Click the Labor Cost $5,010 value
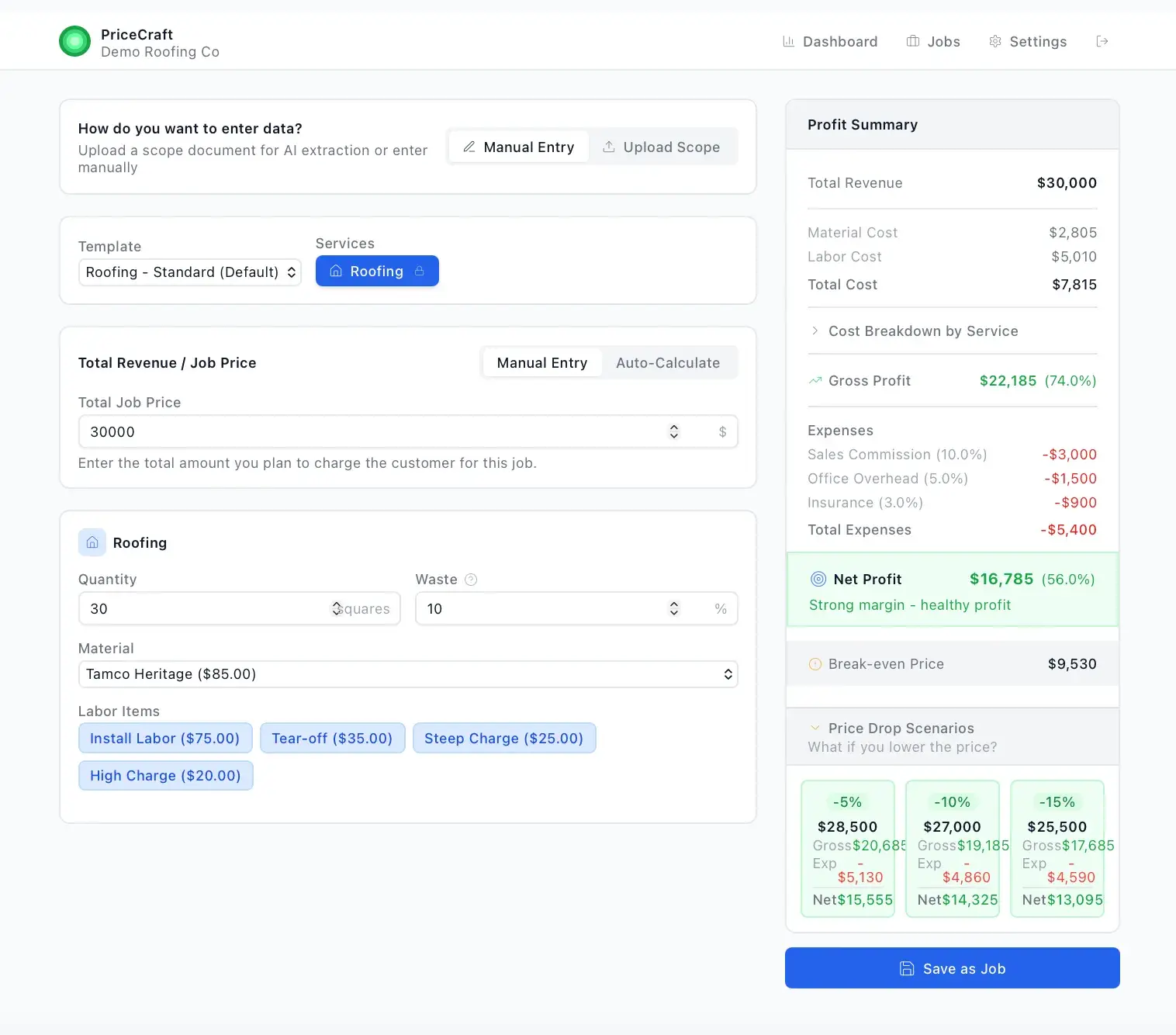 pos(1074,257)
